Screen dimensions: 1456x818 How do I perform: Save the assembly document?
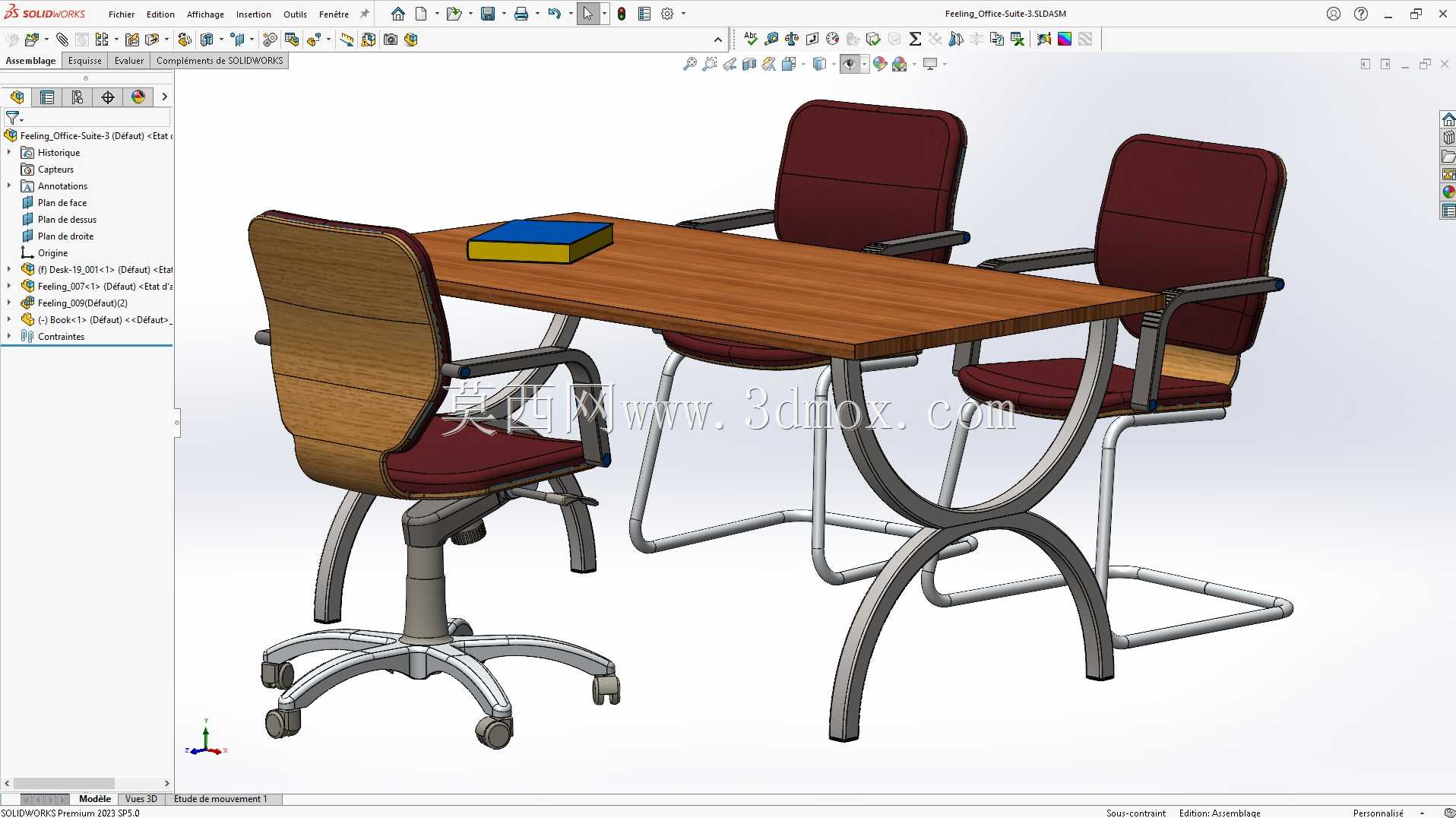pyautogui.click(x=488, y=14)
